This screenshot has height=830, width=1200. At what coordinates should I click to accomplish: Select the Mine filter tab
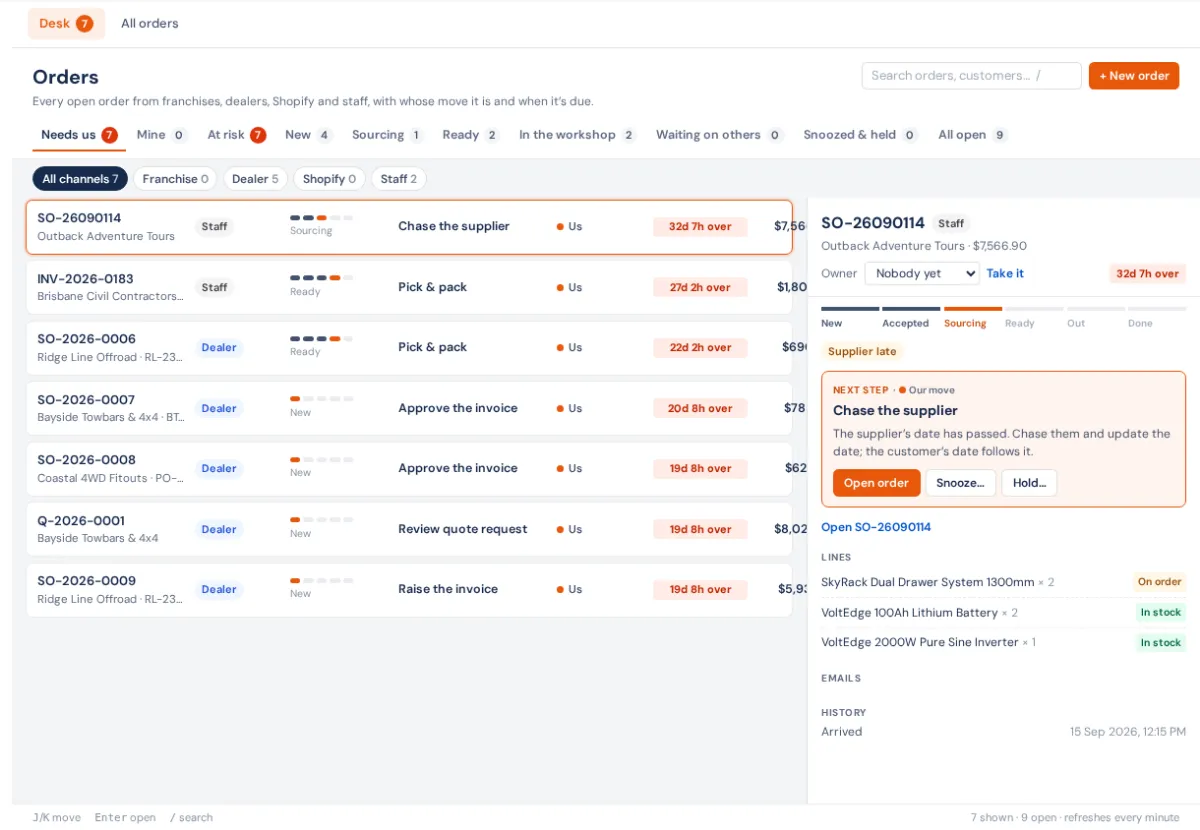click(162, 135)
